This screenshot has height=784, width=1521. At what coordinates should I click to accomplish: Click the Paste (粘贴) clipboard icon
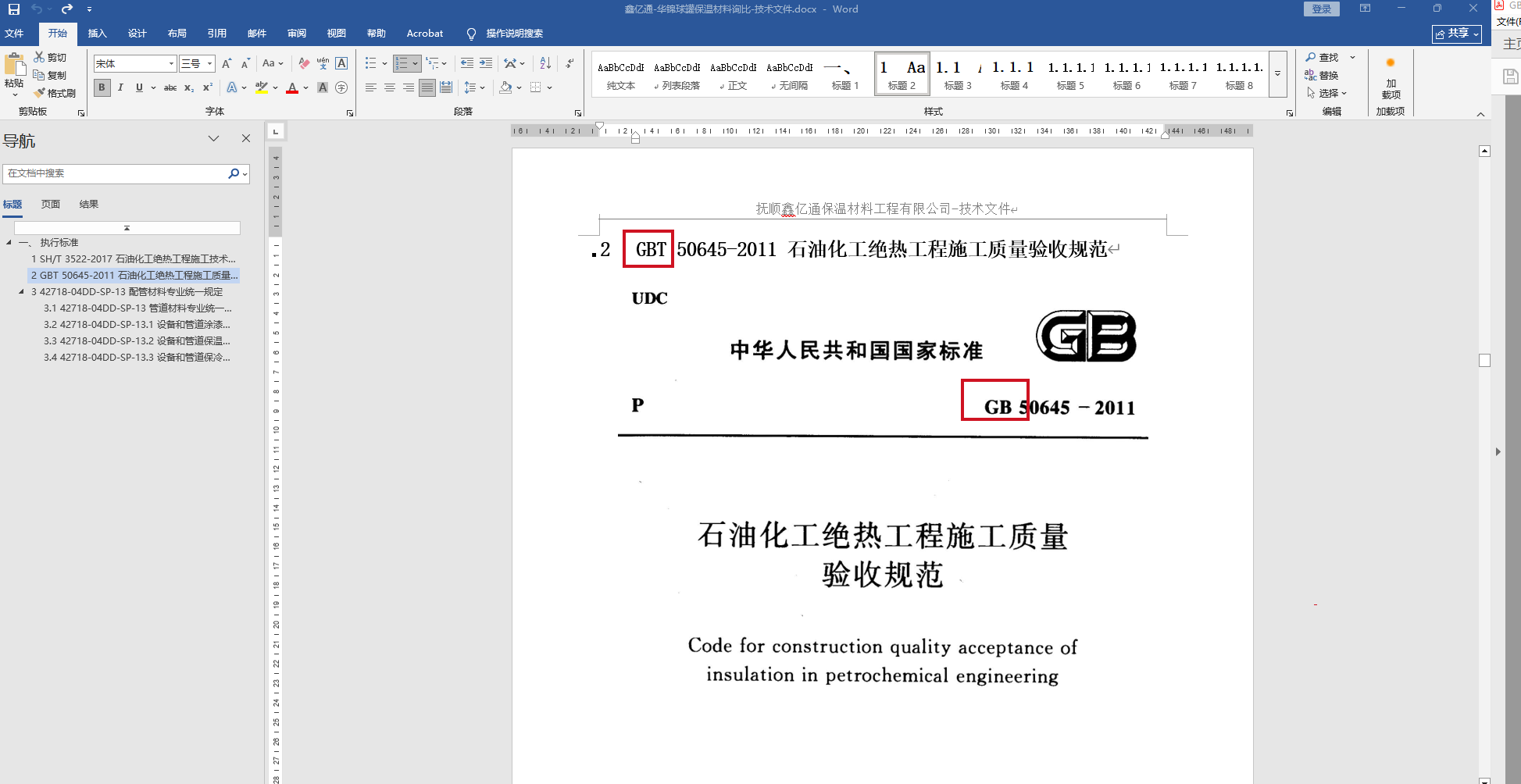tap(14, 66)
